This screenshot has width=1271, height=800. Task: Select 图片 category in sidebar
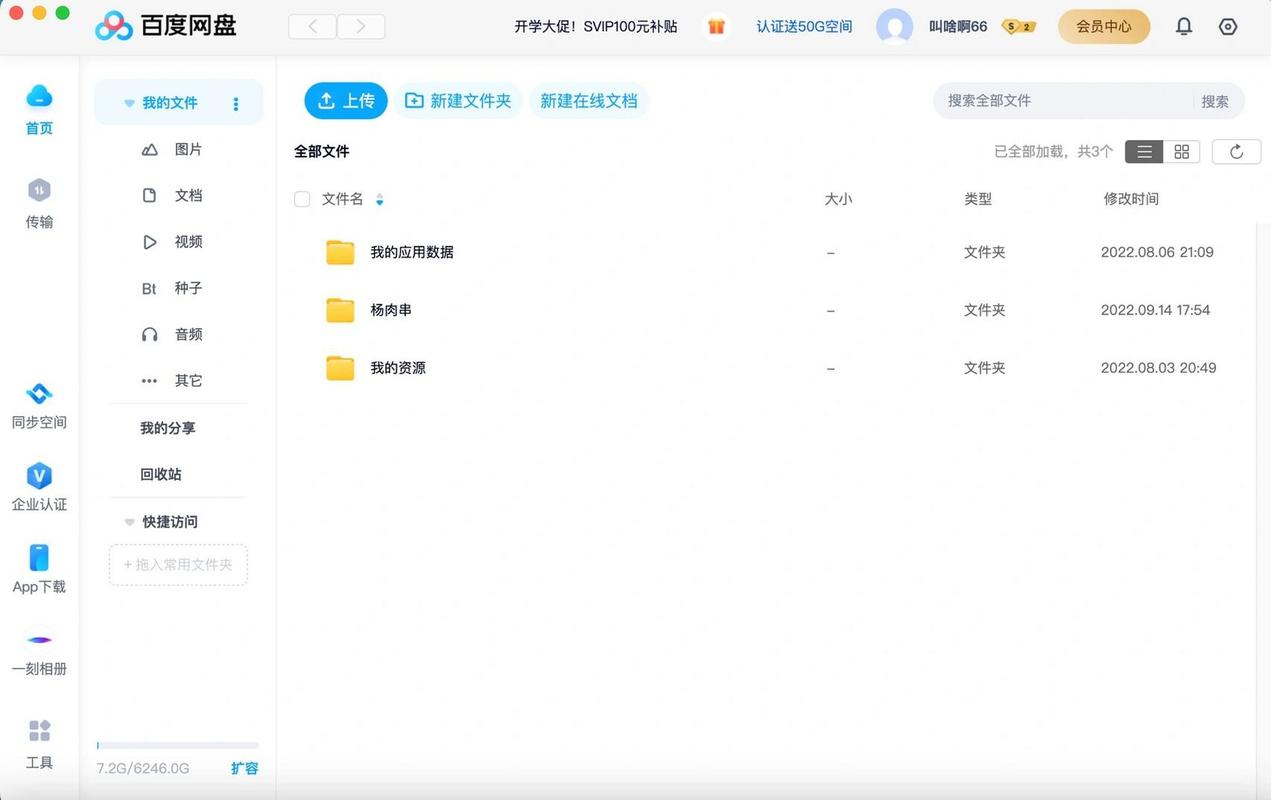click(188, 149)
